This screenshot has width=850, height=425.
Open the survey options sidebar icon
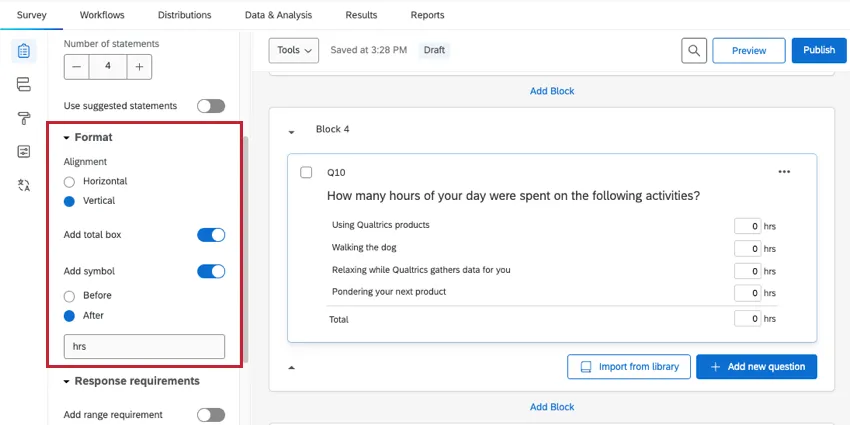point(24,151)
